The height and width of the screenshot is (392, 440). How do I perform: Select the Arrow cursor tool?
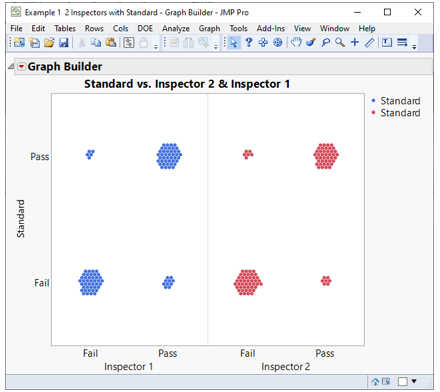(x=234, y=42)
